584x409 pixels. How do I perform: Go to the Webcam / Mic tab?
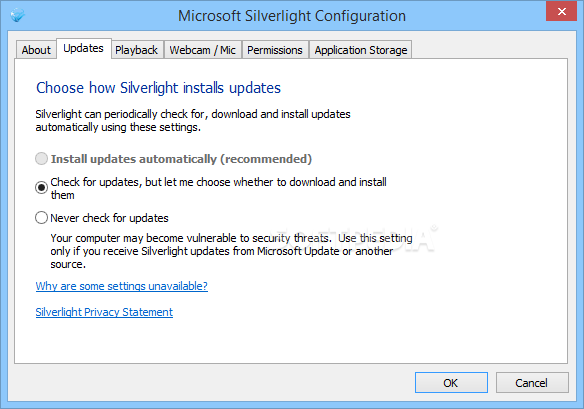click(203, 50)
